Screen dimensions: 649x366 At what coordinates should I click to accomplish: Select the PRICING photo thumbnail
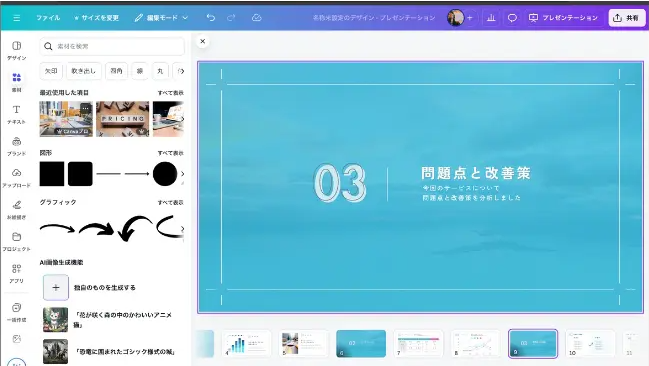[x=123, y=119]
